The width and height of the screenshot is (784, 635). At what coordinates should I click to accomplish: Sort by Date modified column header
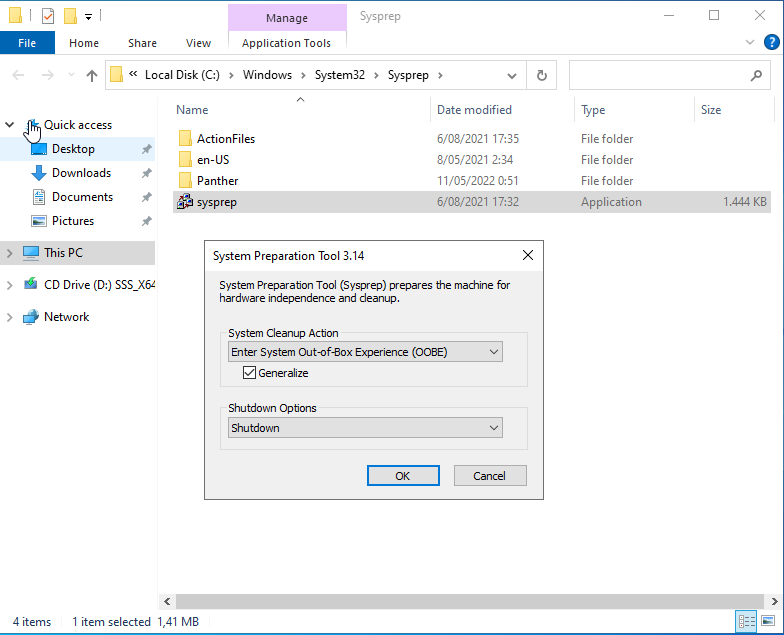[x=502, y=110]
